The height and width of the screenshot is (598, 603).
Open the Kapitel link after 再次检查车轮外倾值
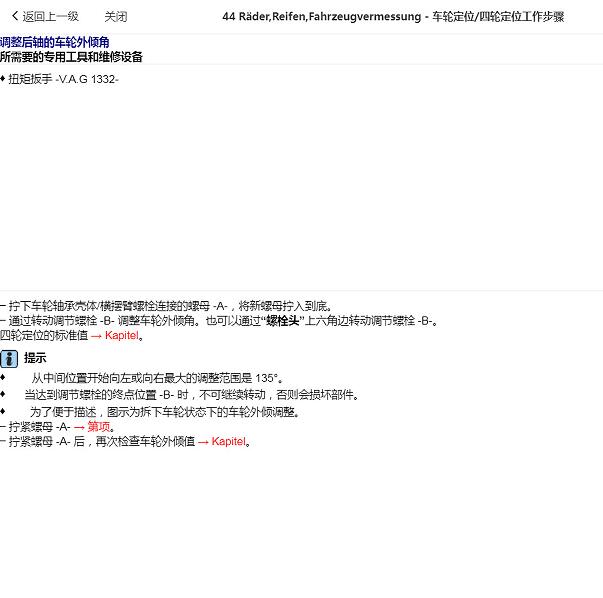[228, 441]
